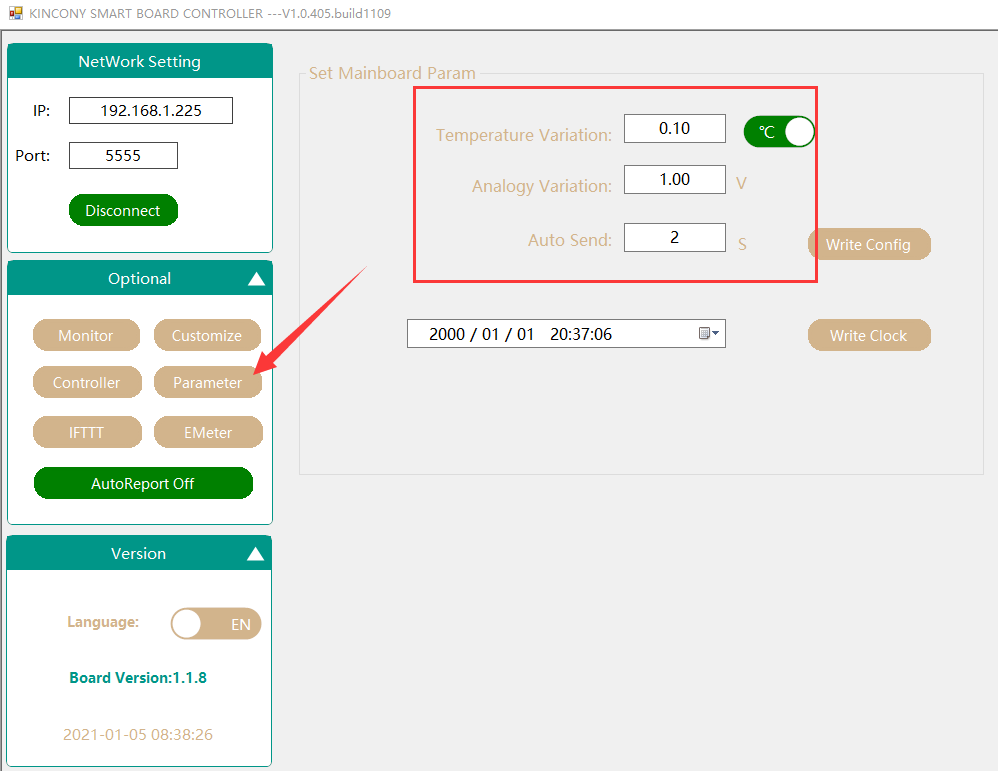Click the IP address input field
Image resolution: width=998 pixels, height=771 pixels.
[151, 111]
